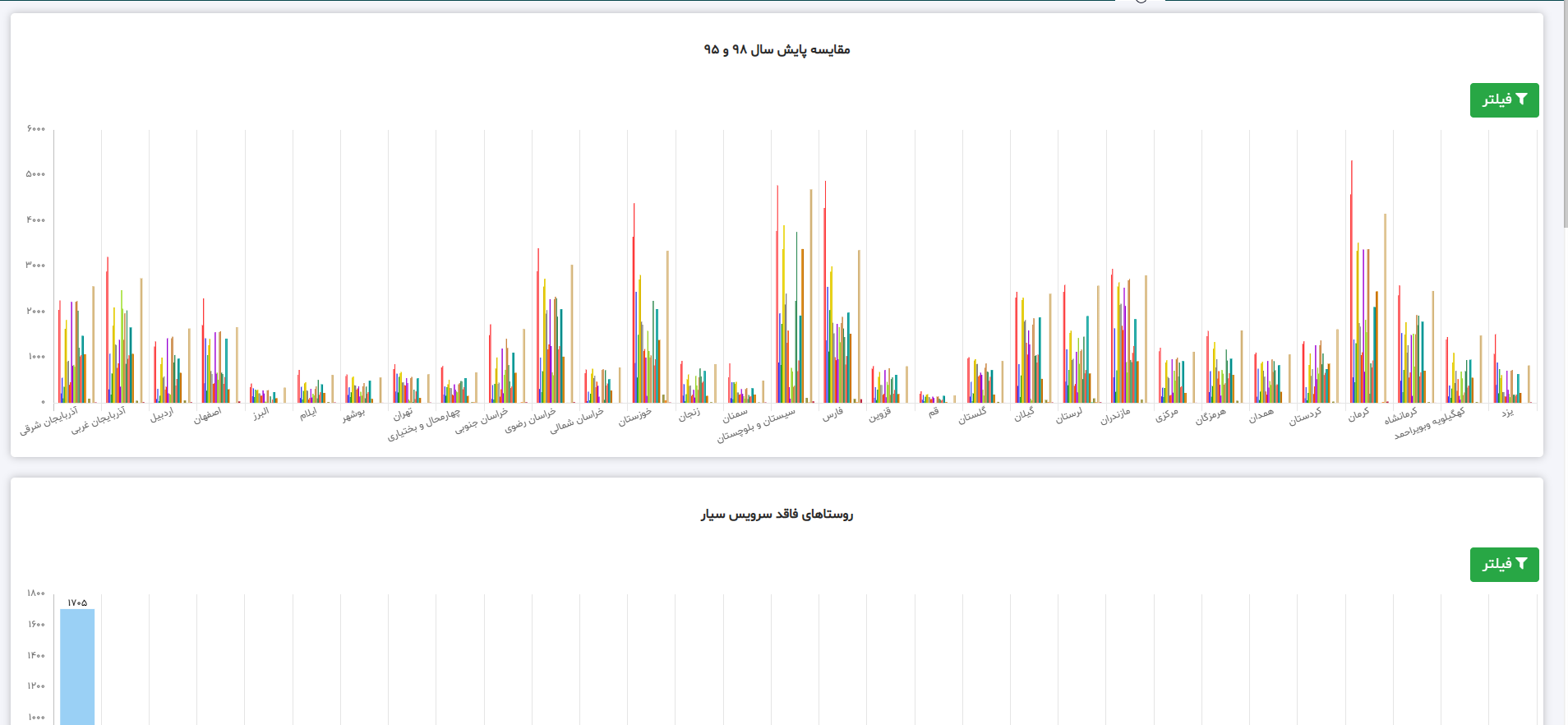The width and height of the screenshot is (1568, 725).
Task: Click the title روستاهای فاقد سرویس سیار
Action: point(777,515)
